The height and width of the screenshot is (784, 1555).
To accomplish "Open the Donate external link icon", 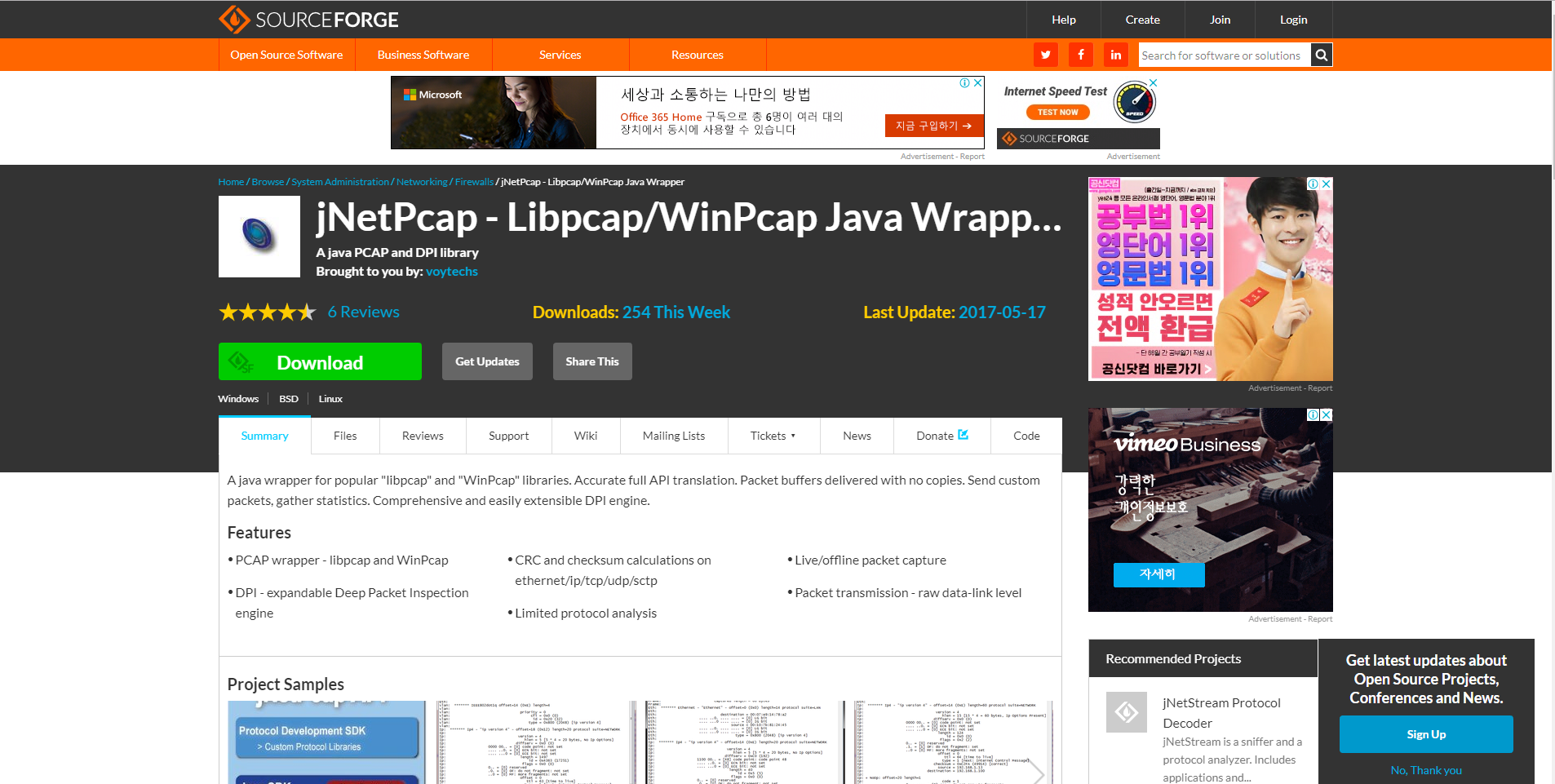I will pyautogui.click(x=964, y=435).
